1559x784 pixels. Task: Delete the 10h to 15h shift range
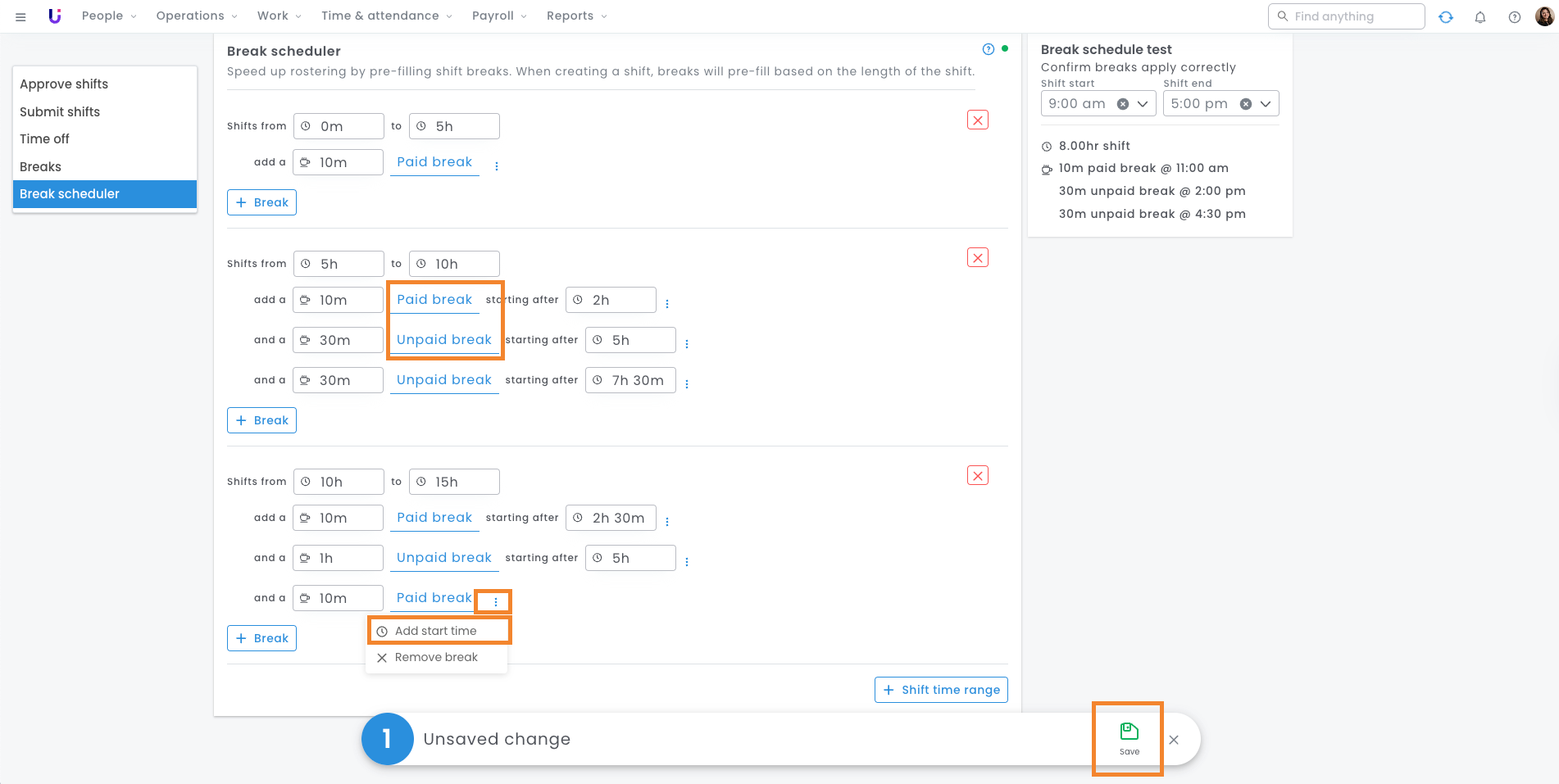pos(978,476)
